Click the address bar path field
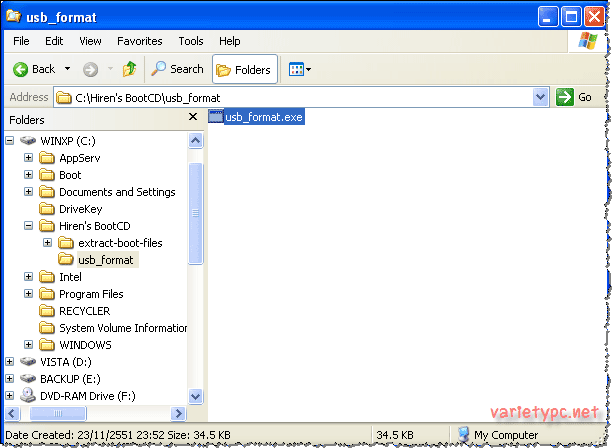 pyautogui.click(x=293, y=97)
